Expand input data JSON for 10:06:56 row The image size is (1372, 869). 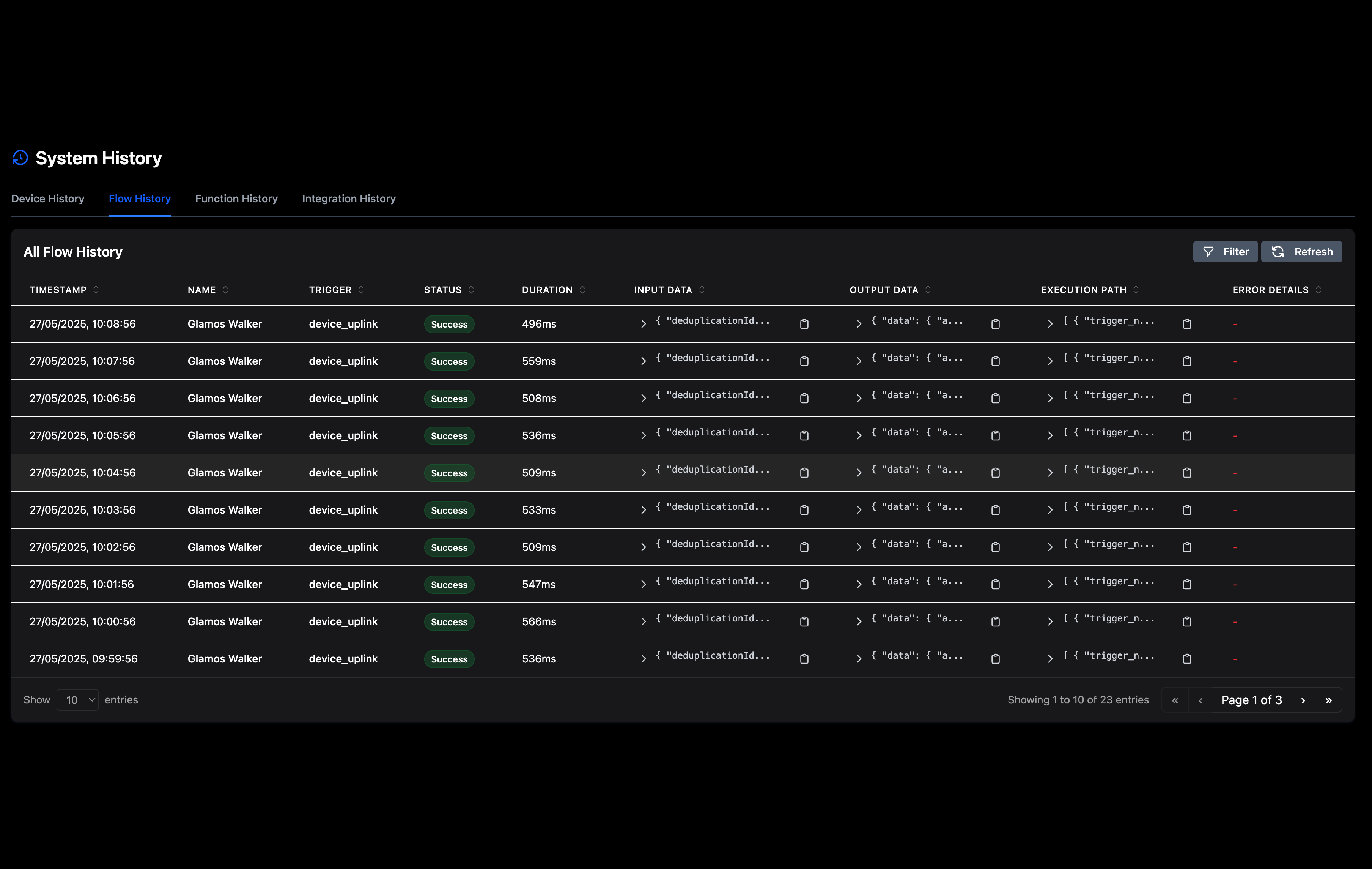[x=643, y=398]
